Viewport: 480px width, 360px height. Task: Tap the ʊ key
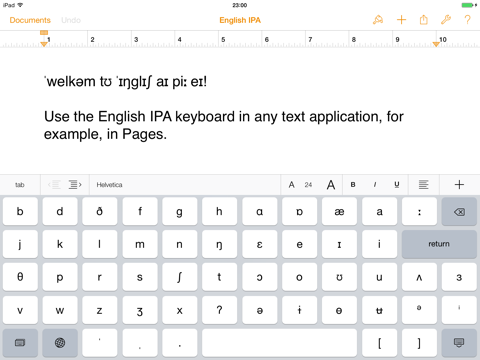339,277
